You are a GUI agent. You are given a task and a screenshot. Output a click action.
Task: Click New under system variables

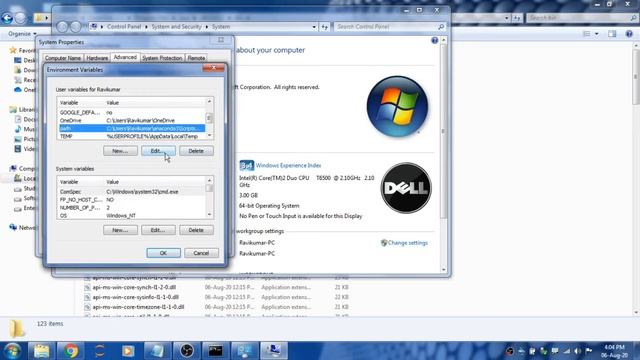pyautogui.click(x=120, y=230)
